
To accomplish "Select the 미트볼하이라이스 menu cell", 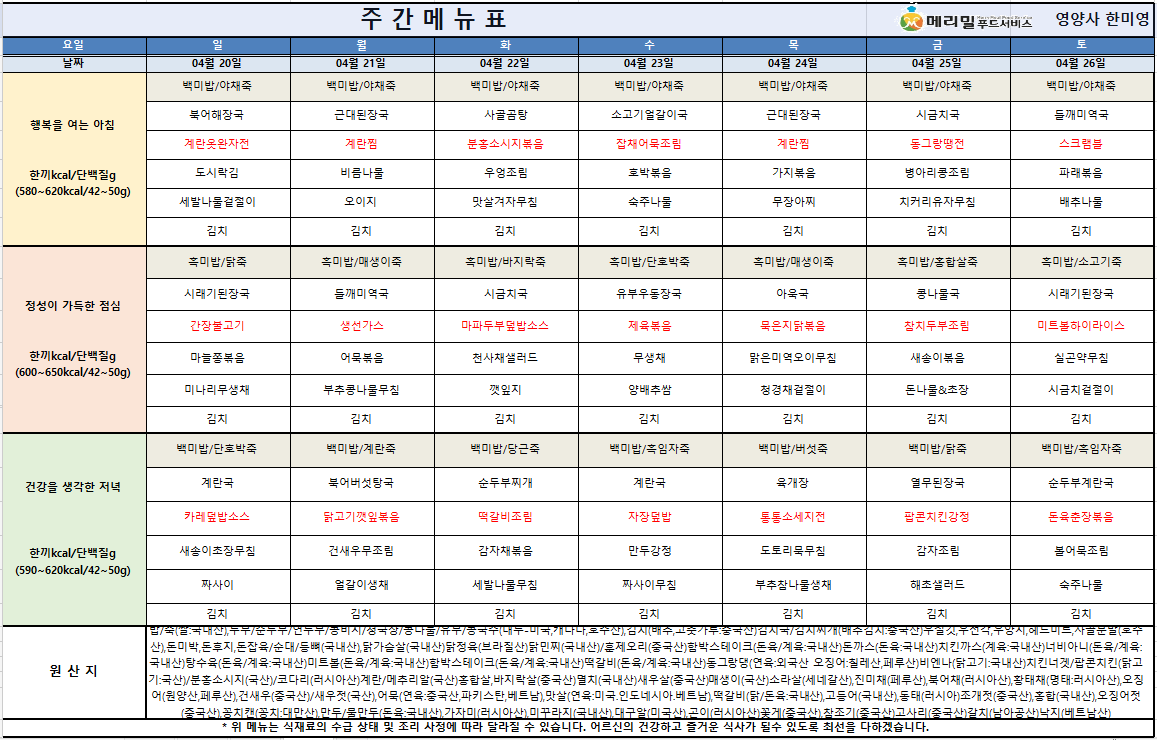I will (x=1081, y=326).
